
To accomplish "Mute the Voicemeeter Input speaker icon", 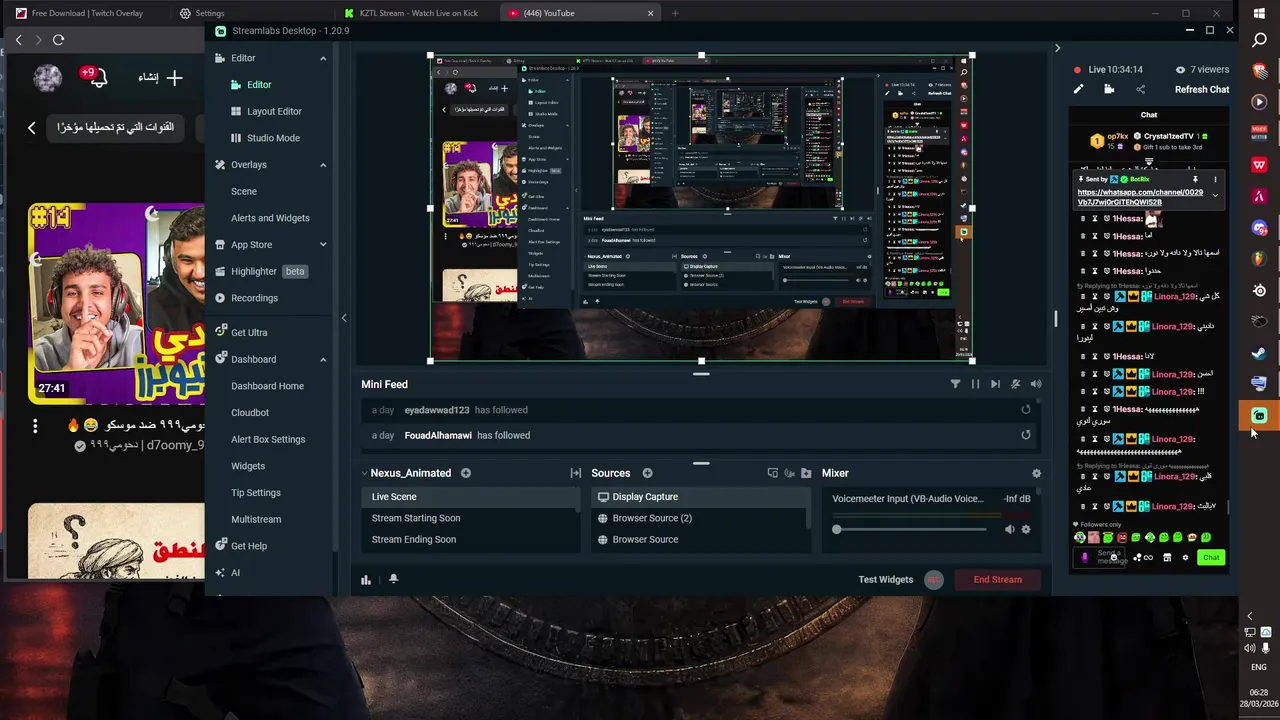I will (1009, 530).
